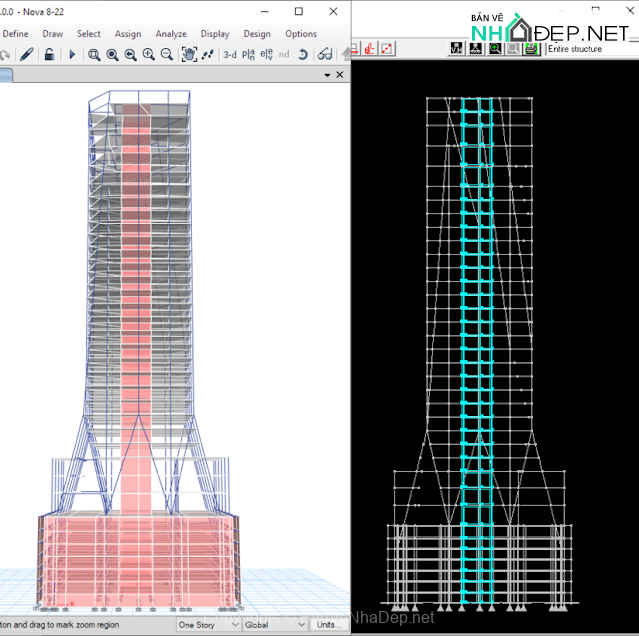Click the zoom out one step icon
The width and height of the screenshot is (639, 636).
click(x=167, y=54)
